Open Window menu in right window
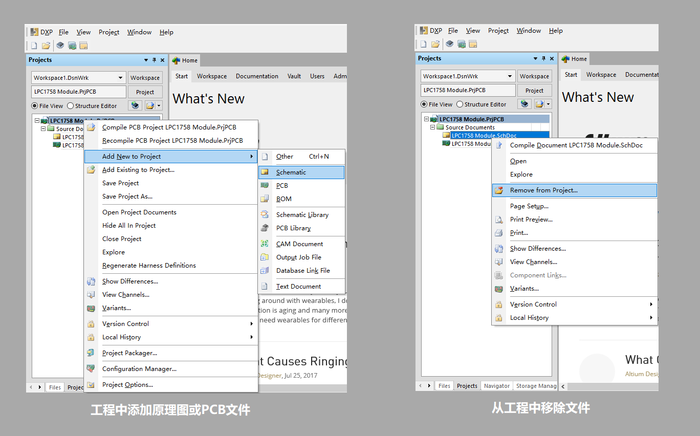Image resolution: width=700 pixels, height=436 pixels. (529, 31)
